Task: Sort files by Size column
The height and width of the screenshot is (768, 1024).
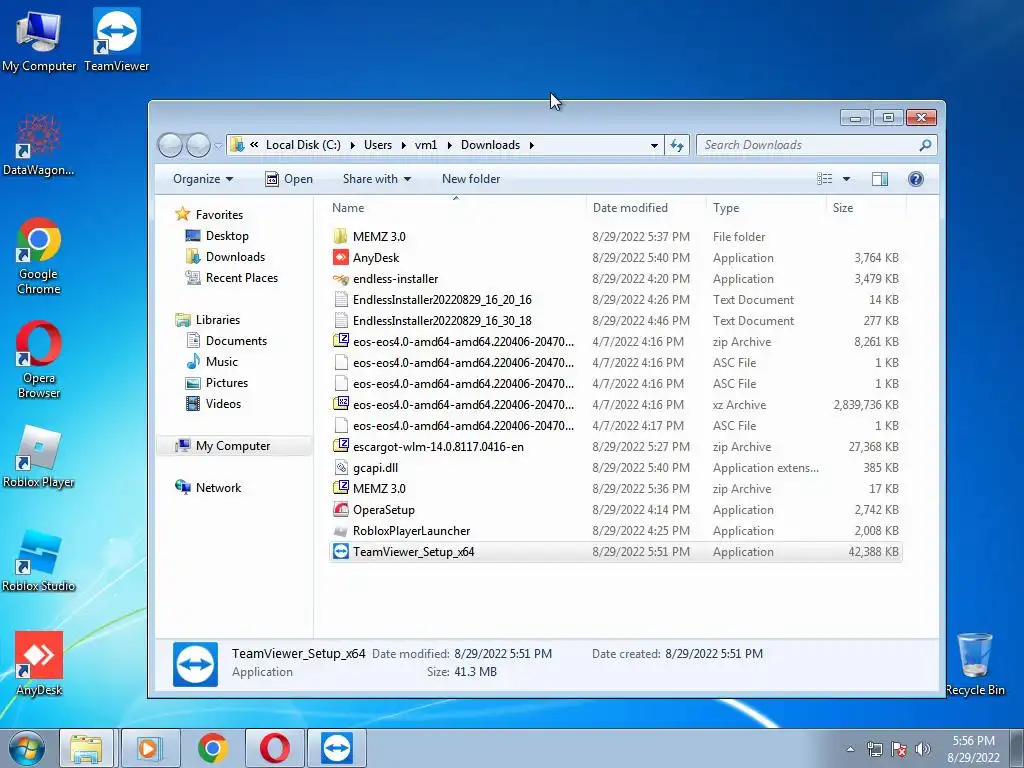Action: click(x=866, y=208)
